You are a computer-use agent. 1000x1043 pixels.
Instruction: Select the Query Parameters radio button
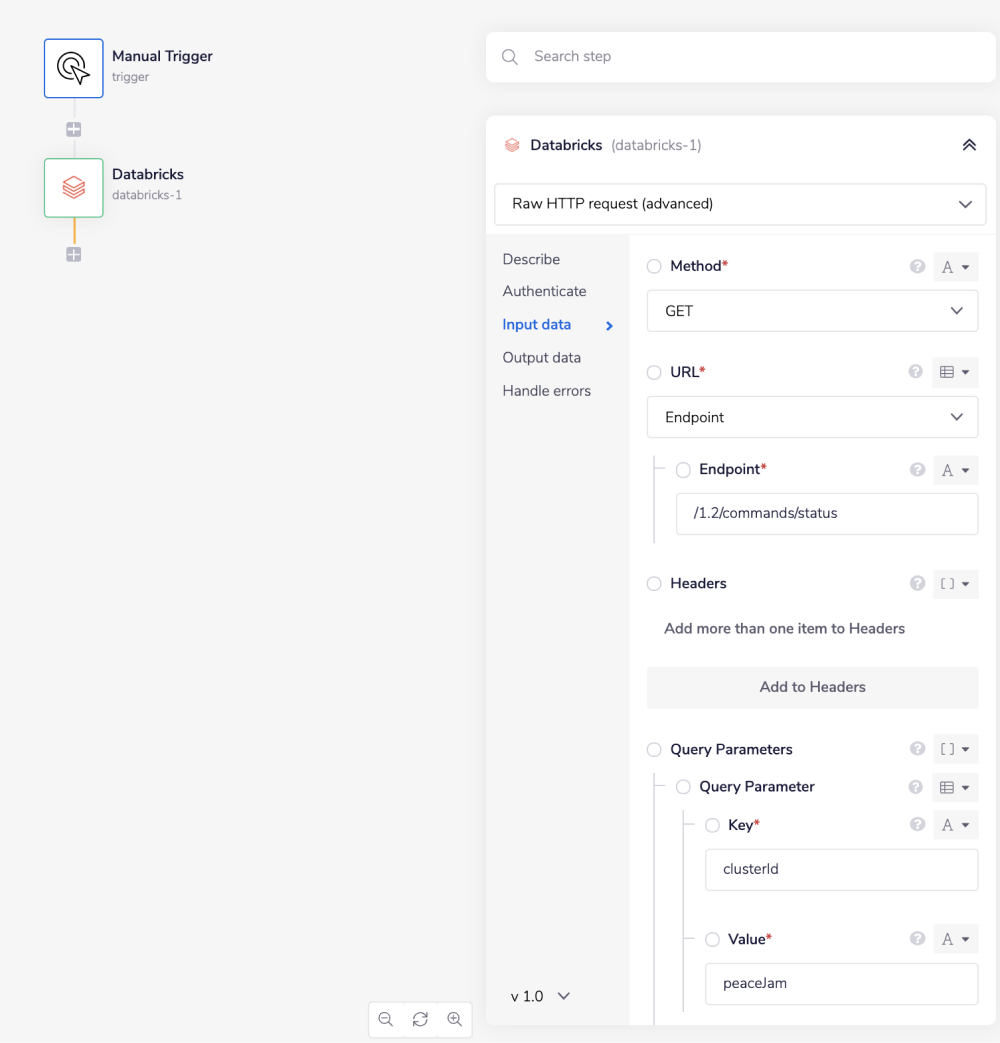(x=654, y=750)
